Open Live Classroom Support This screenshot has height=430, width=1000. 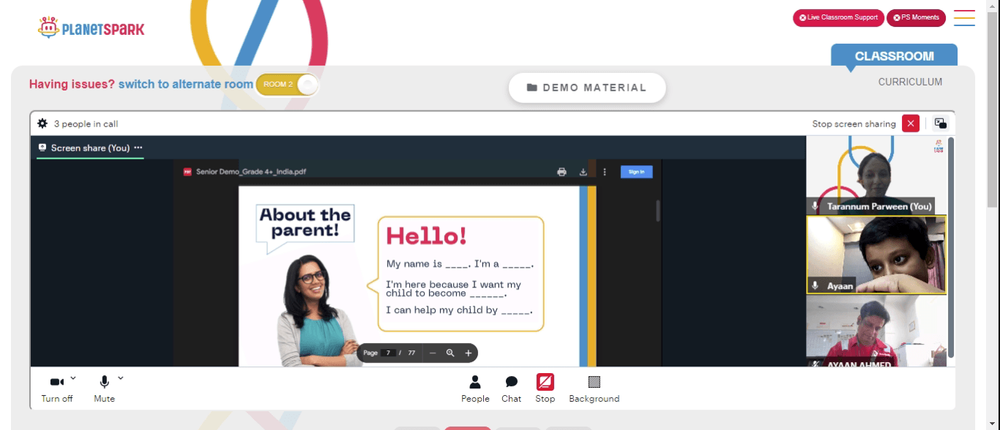[838, 18]
